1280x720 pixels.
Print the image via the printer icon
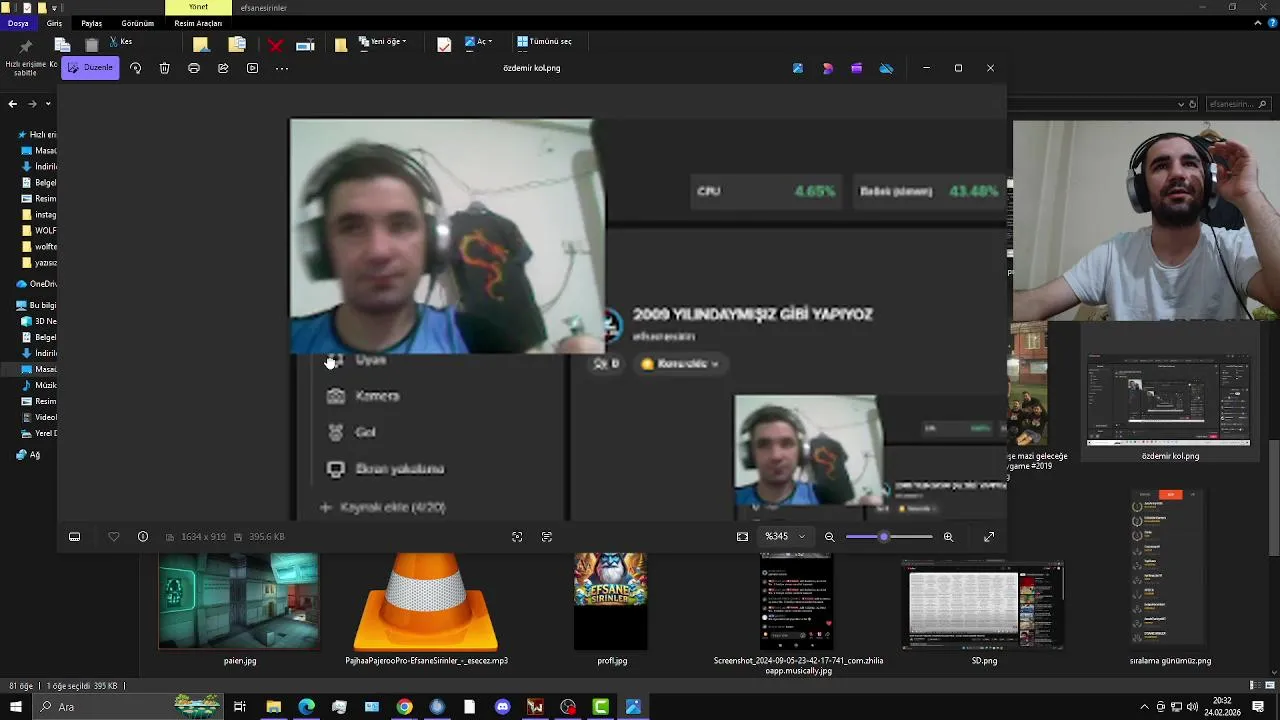tap(194, 68)
